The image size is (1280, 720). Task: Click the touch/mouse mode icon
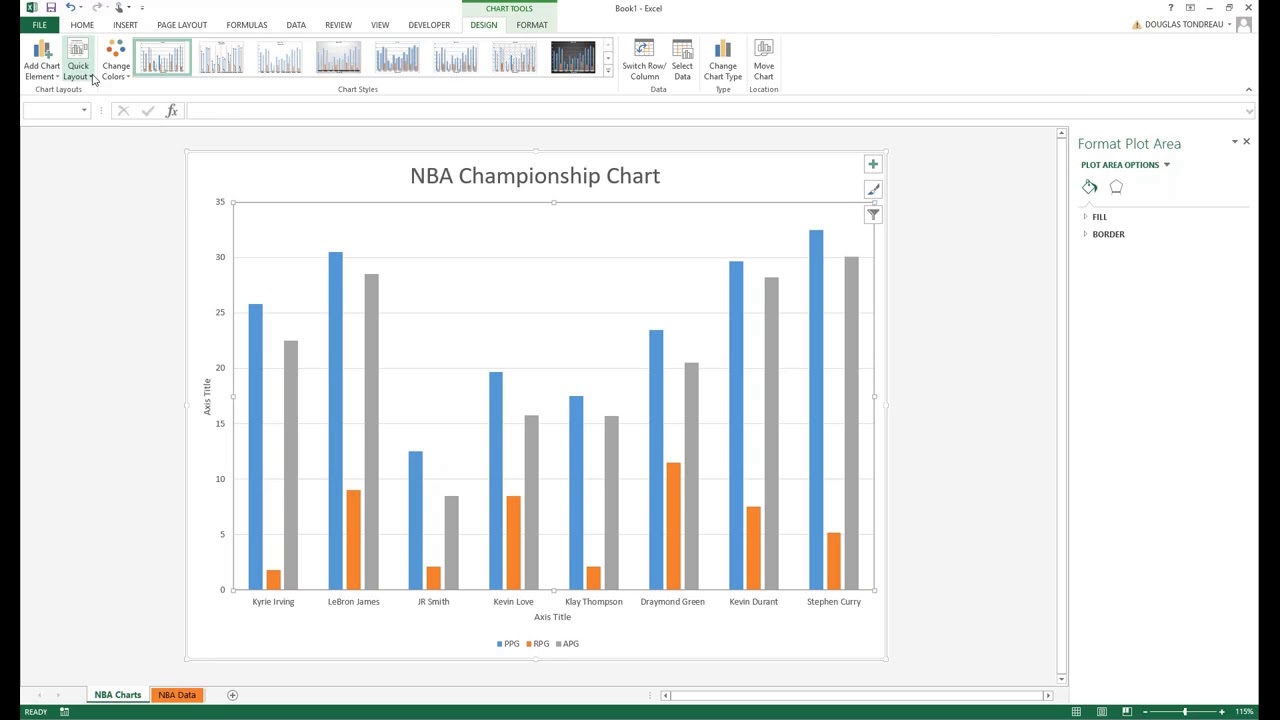119,8
